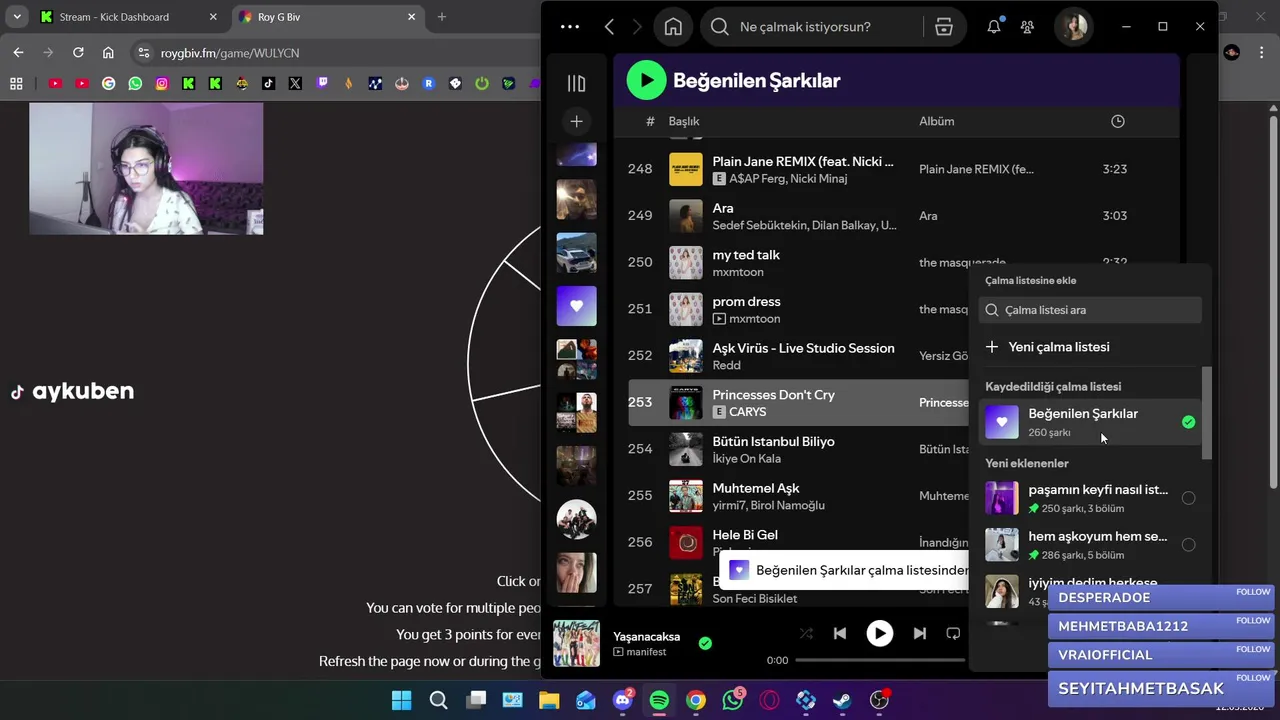Sort tracks by duration clock icon

[1118, 121]
